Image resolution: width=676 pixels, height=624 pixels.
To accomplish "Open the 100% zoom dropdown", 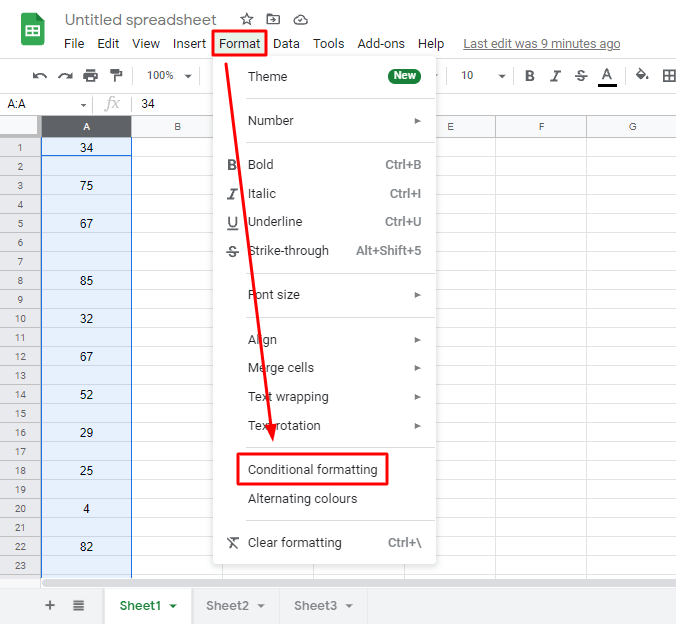I will click(169, 76).
